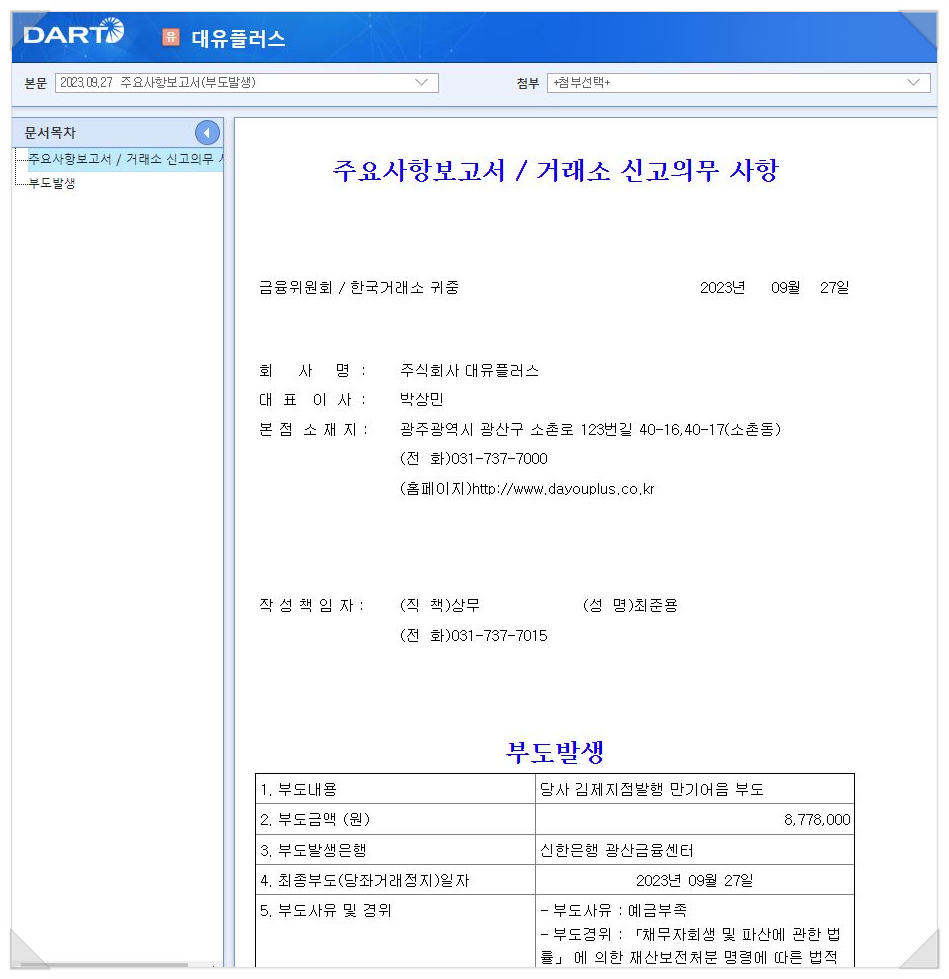The height and width of the screenshot is (979, 949).
Task: Collapse the 문서목차 panel with round arrow button
Action: (207, 132)
